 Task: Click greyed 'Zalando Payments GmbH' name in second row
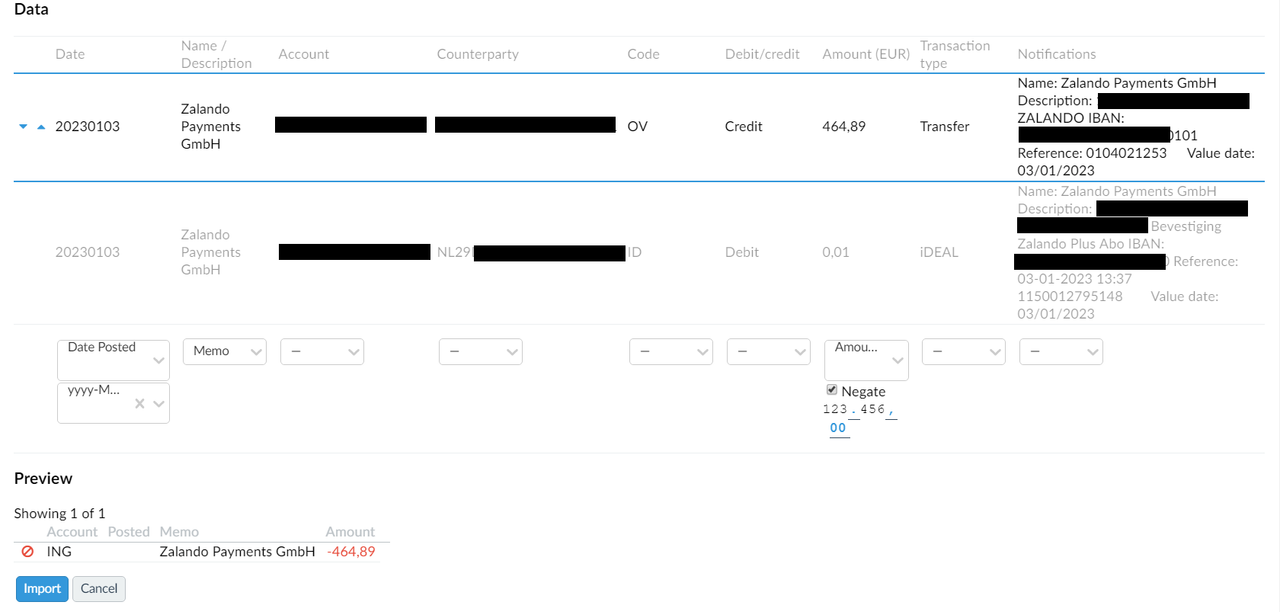(x=211, y=252)
